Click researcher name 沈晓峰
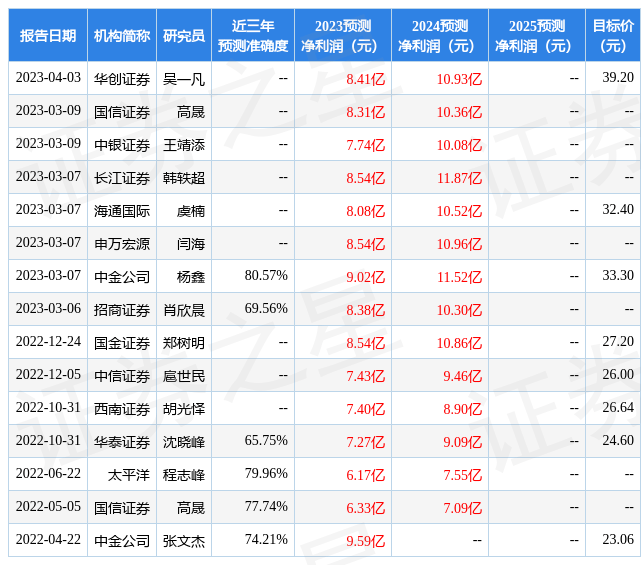Viewport: 641px width, 565px height. pos(184,442)
